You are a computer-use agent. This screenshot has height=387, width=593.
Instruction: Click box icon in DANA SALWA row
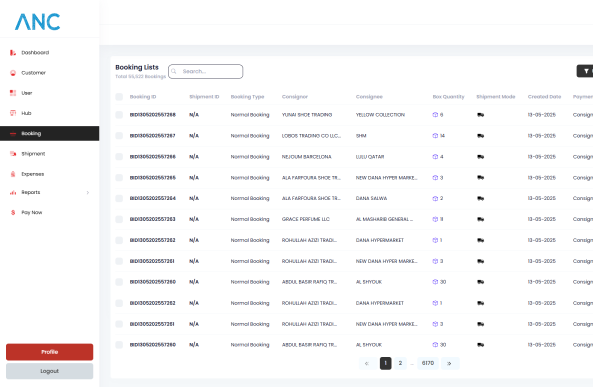pyautogui.click(x=435, y=198)
